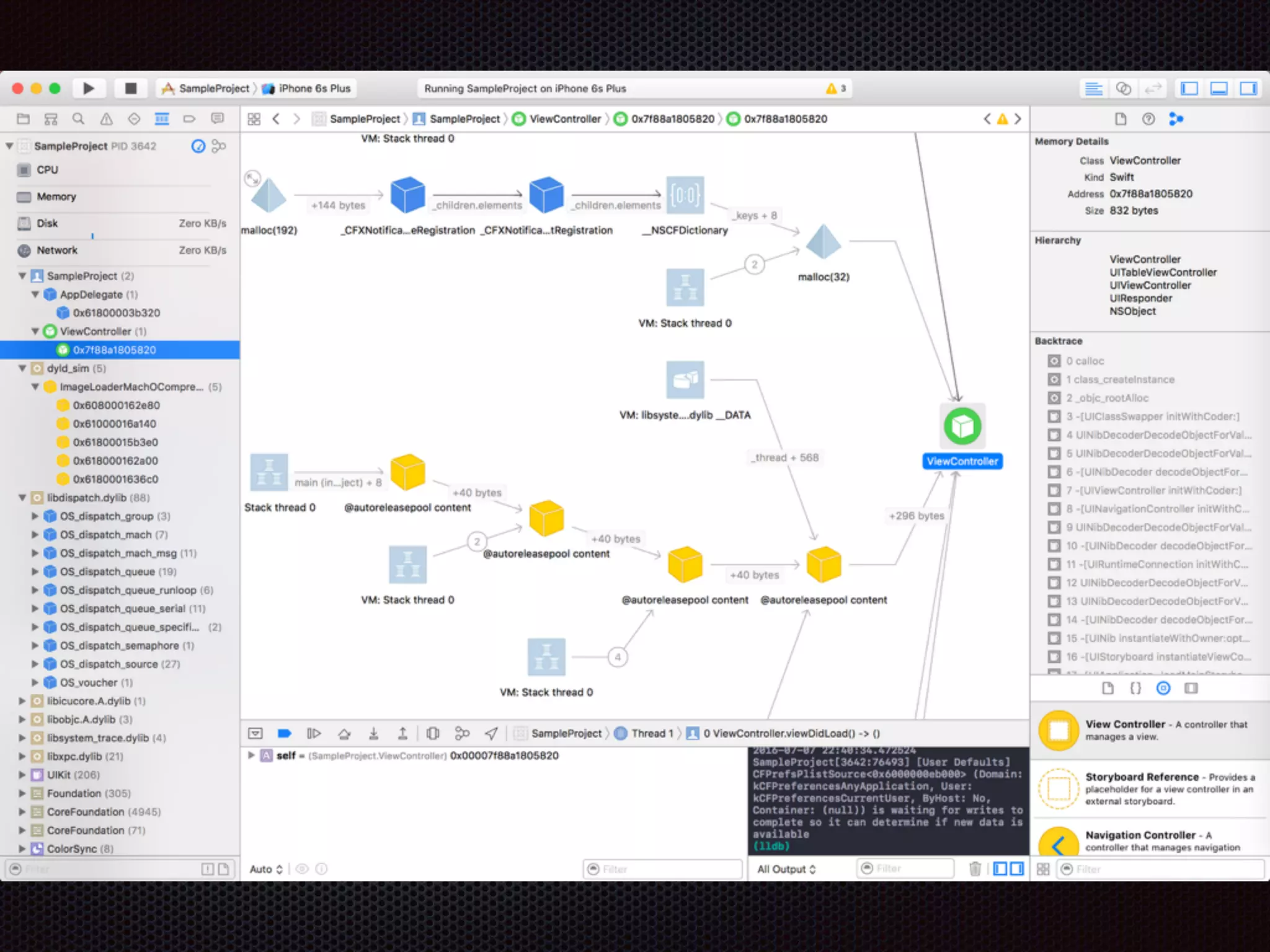Open the Debug navigator tab
The height and width of the screenshot is (952, 1270).
tap(161, 119)
